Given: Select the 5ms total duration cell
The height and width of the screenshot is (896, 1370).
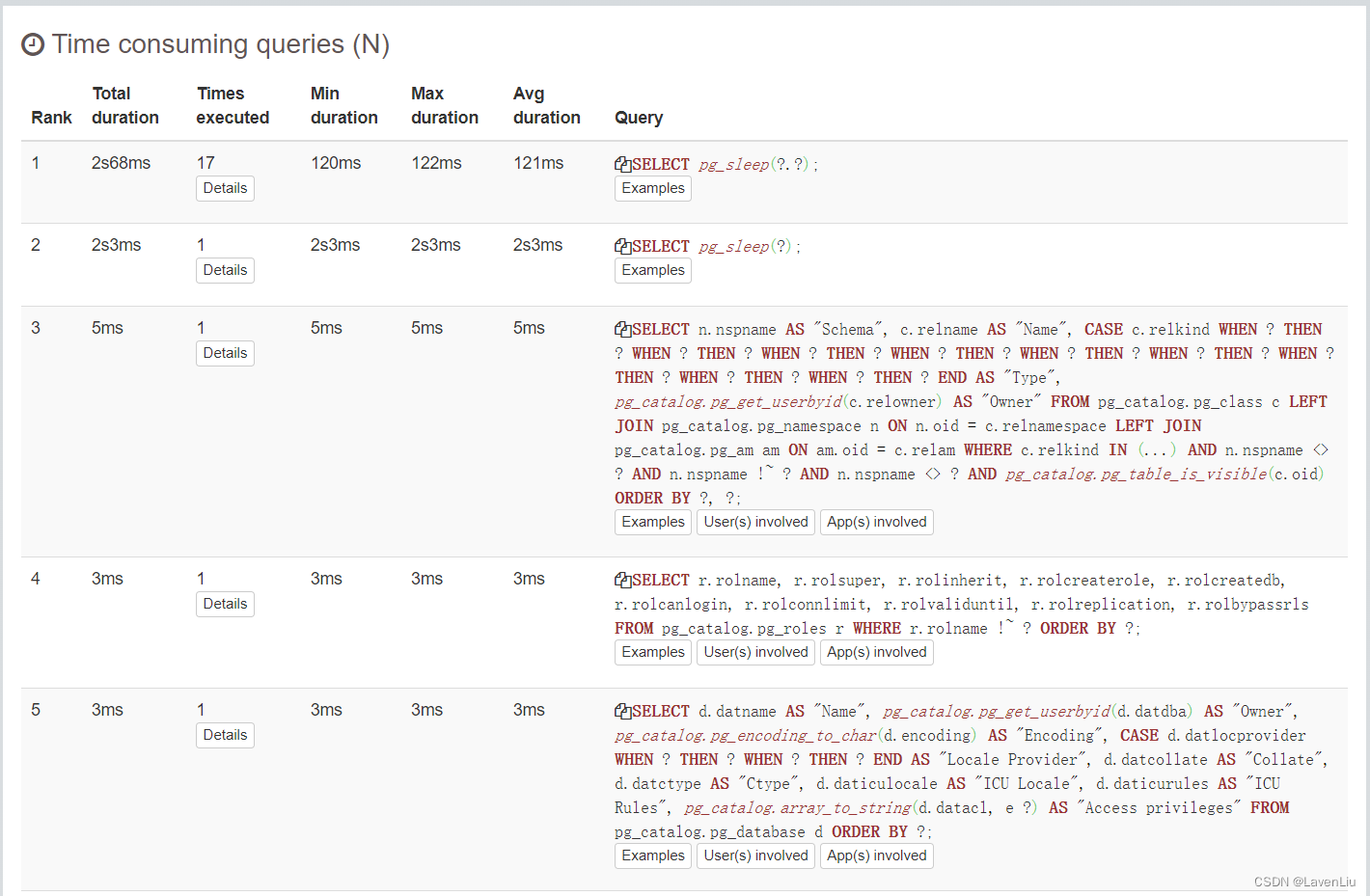Looking at the screenshot, I should 107,329.
